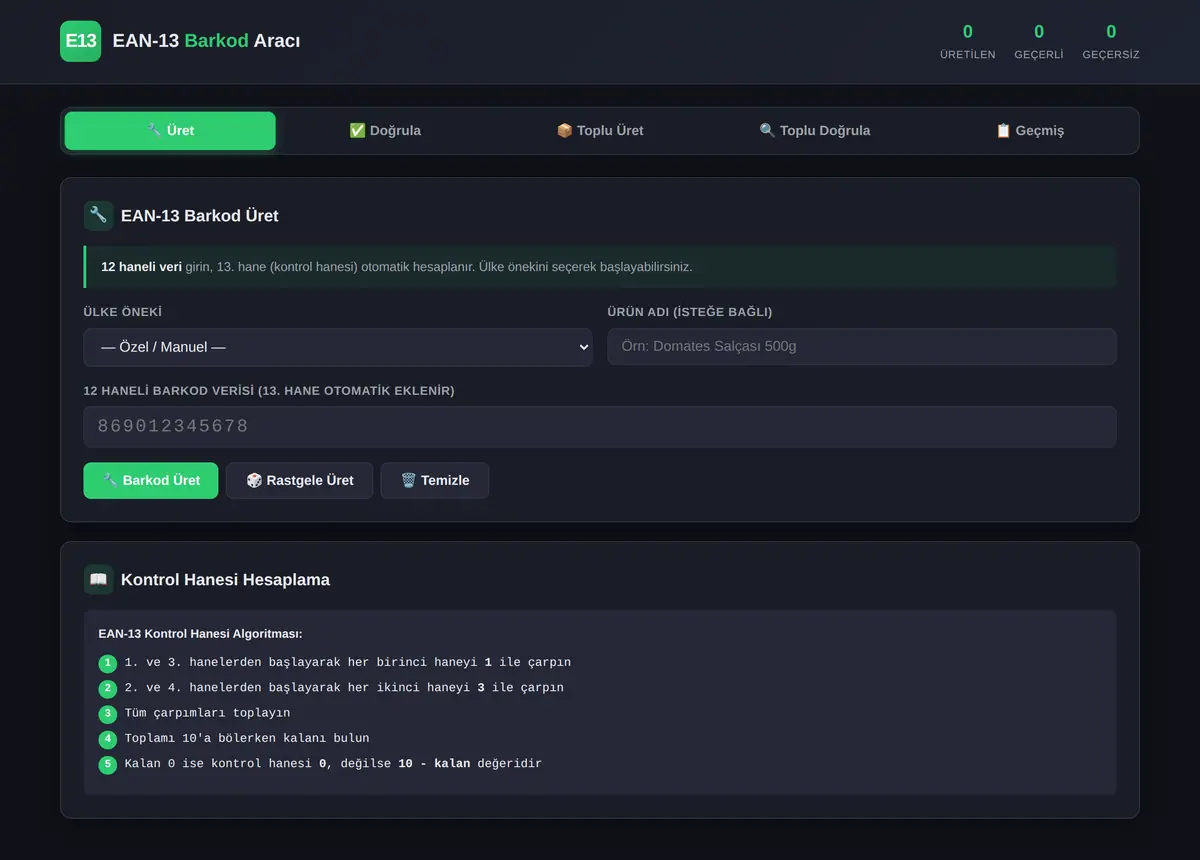Click the 'Toplamı 10'a bölerken kalanı bulun' text

(247, 738)
